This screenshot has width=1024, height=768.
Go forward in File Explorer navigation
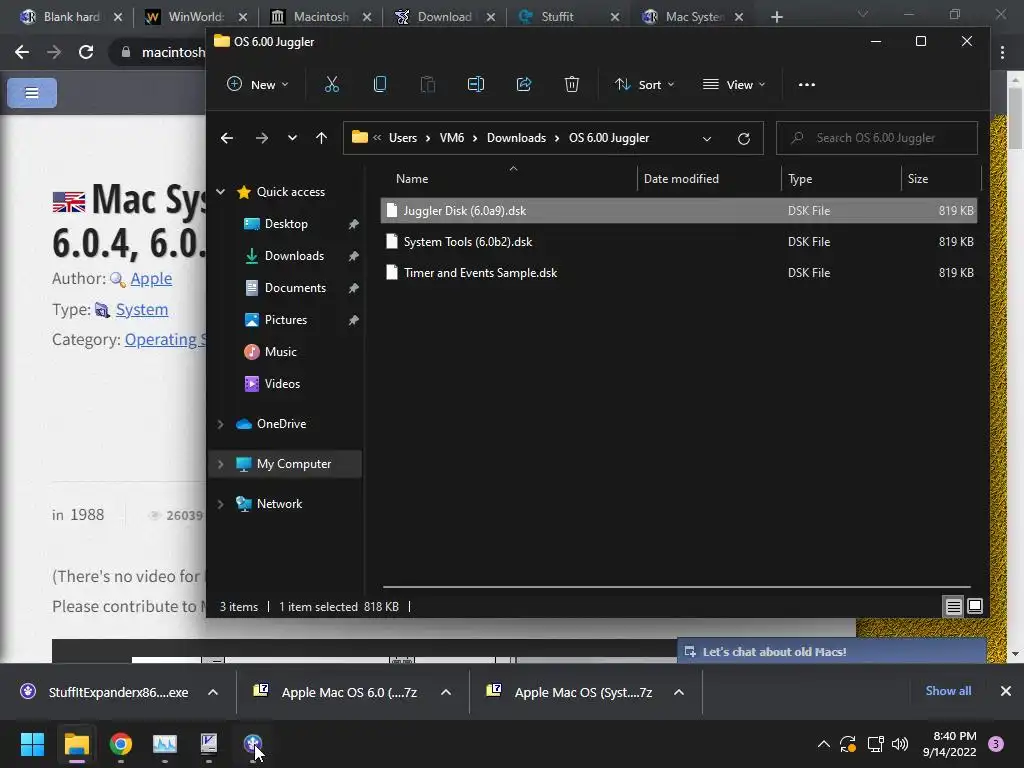pyautogui.click(x=262, y=138)
